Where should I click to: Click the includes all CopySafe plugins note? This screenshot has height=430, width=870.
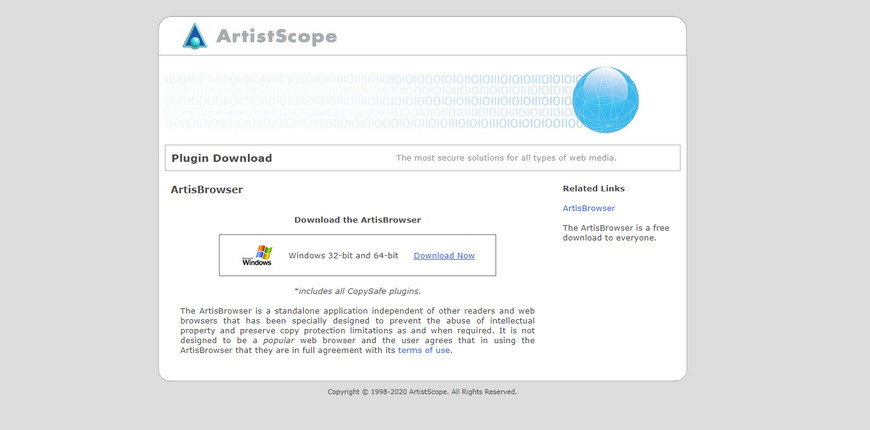point(357,291)
